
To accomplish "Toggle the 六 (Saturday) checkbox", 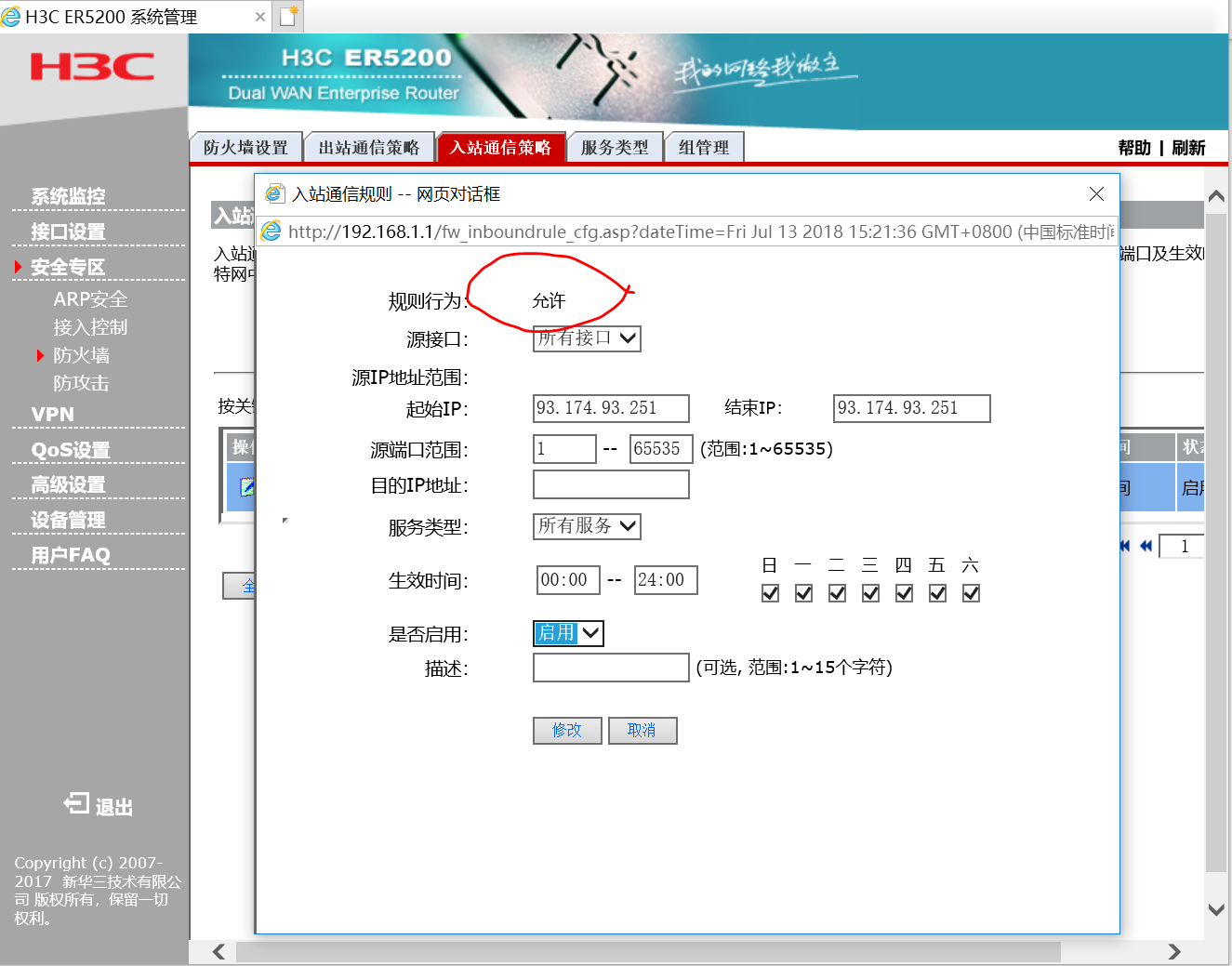I will coord(971,593).
